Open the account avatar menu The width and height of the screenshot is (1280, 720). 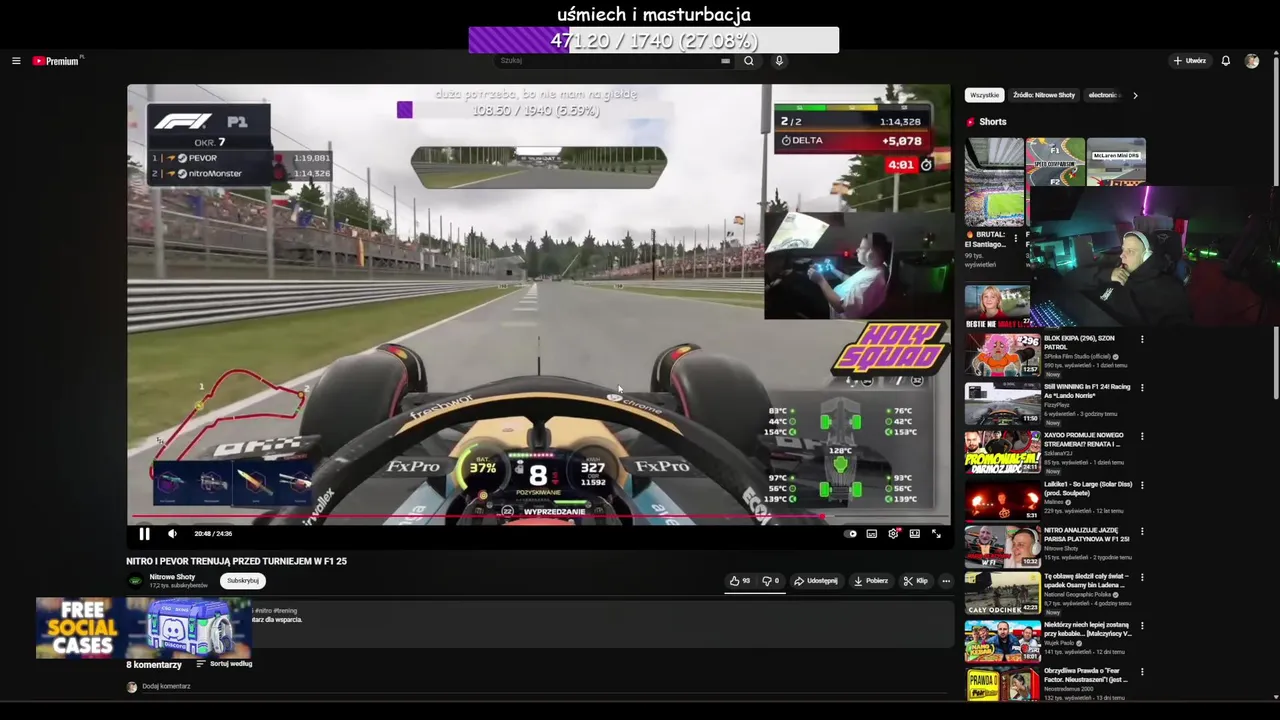[1251, 61]
